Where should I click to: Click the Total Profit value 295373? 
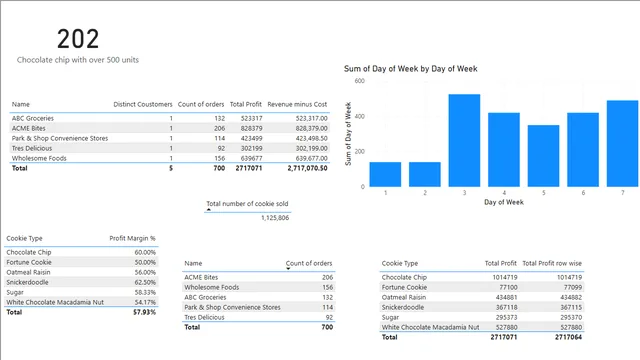point(506,317)
